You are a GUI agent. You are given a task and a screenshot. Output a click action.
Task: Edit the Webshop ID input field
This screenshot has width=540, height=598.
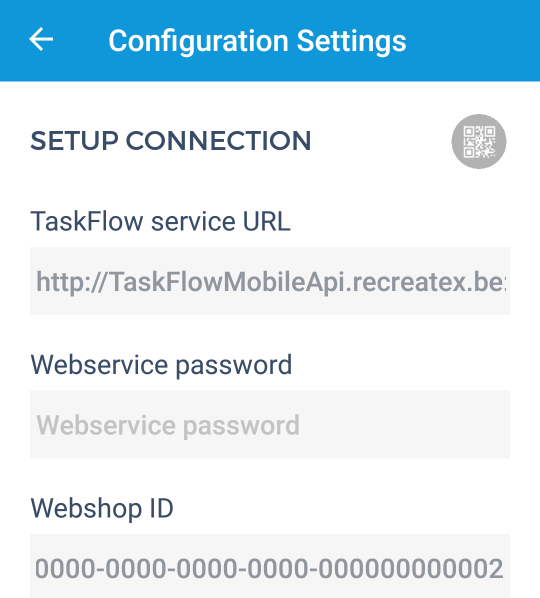tap(270, 566)
